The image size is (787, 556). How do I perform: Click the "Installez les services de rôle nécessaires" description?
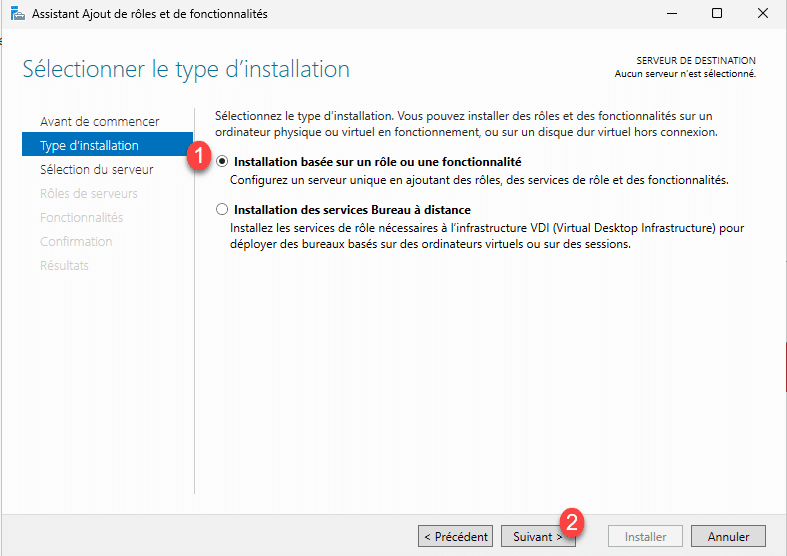pos(487,236)
